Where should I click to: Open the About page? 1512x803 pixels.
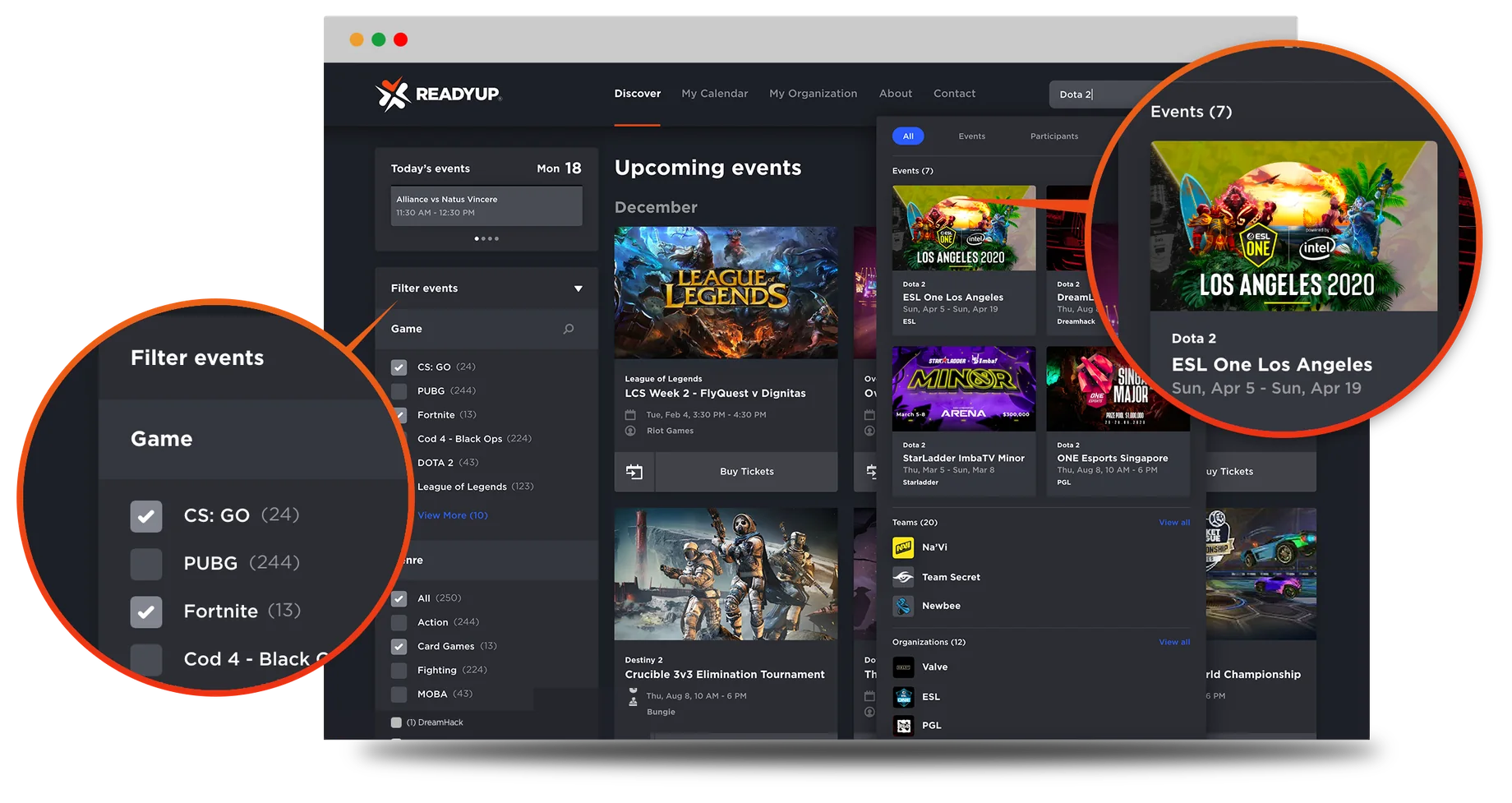point(895,94)
